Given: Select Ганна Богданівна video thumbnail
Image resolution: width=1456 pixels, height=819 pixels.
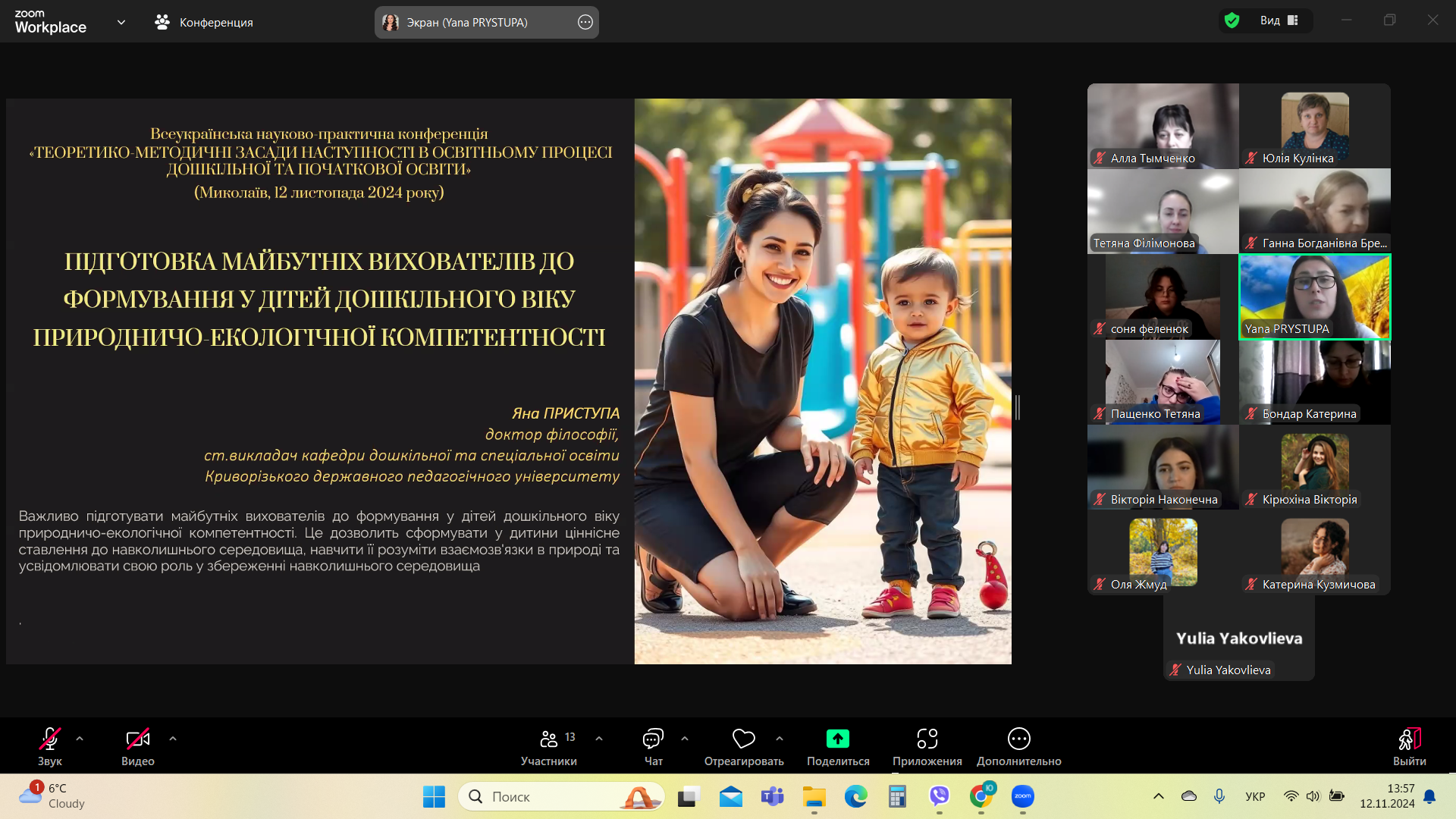Looking at the screenshot, I should (x=1315, y=212).
